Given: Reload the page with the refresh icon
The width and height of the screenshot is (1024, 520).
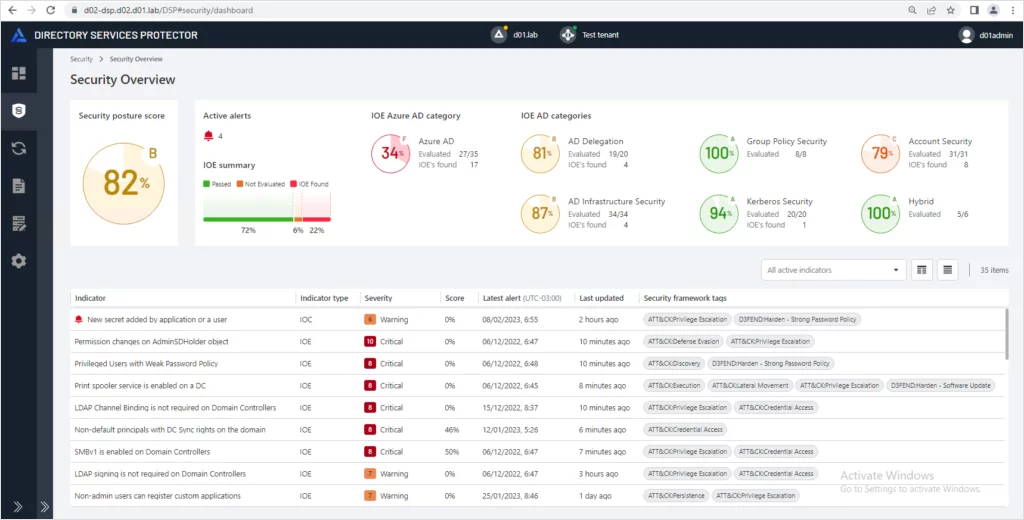Looking at the screenshot, I should click(50, 10).
